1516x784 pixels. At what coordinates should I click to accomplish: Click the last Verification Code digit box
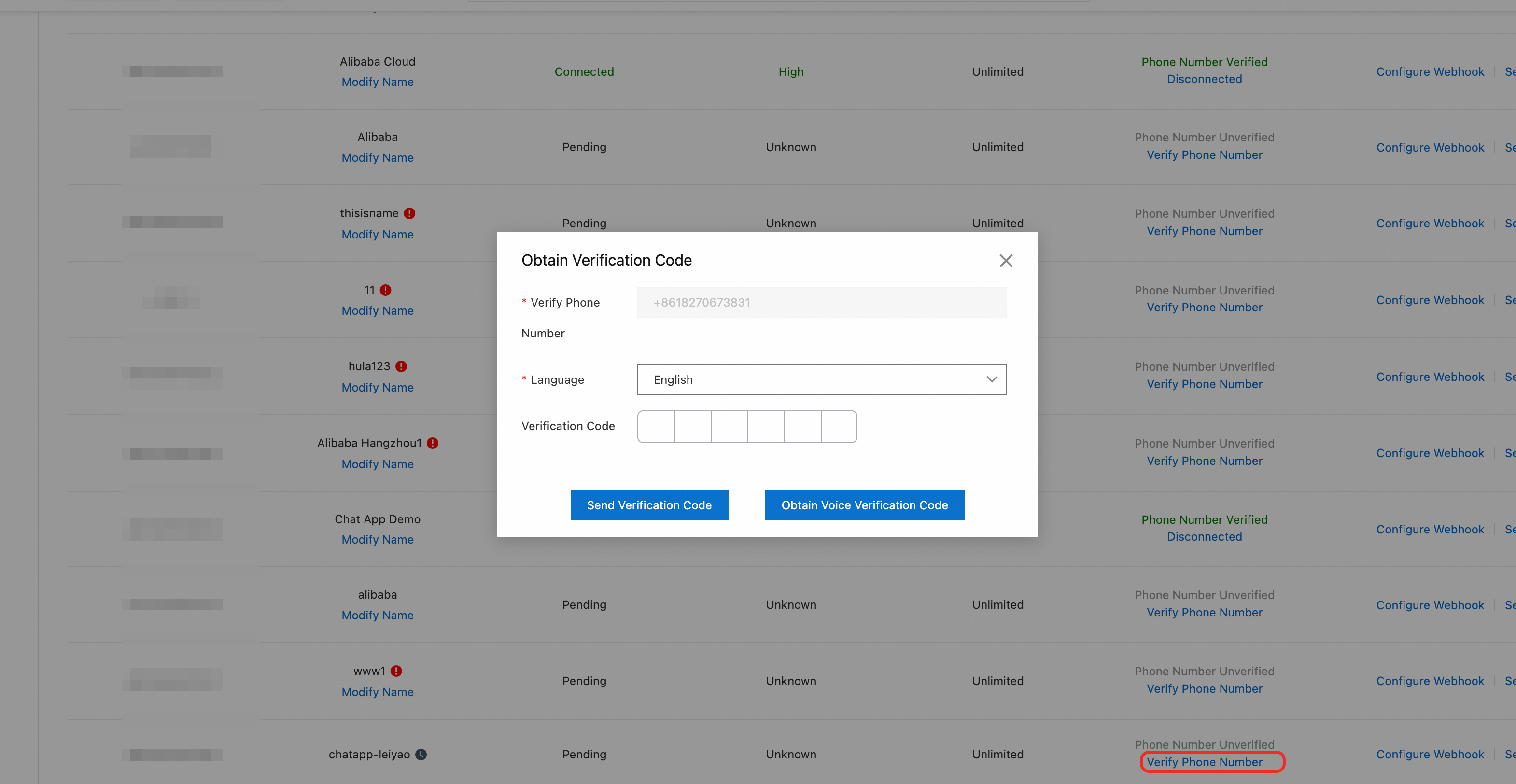point(839,427)
